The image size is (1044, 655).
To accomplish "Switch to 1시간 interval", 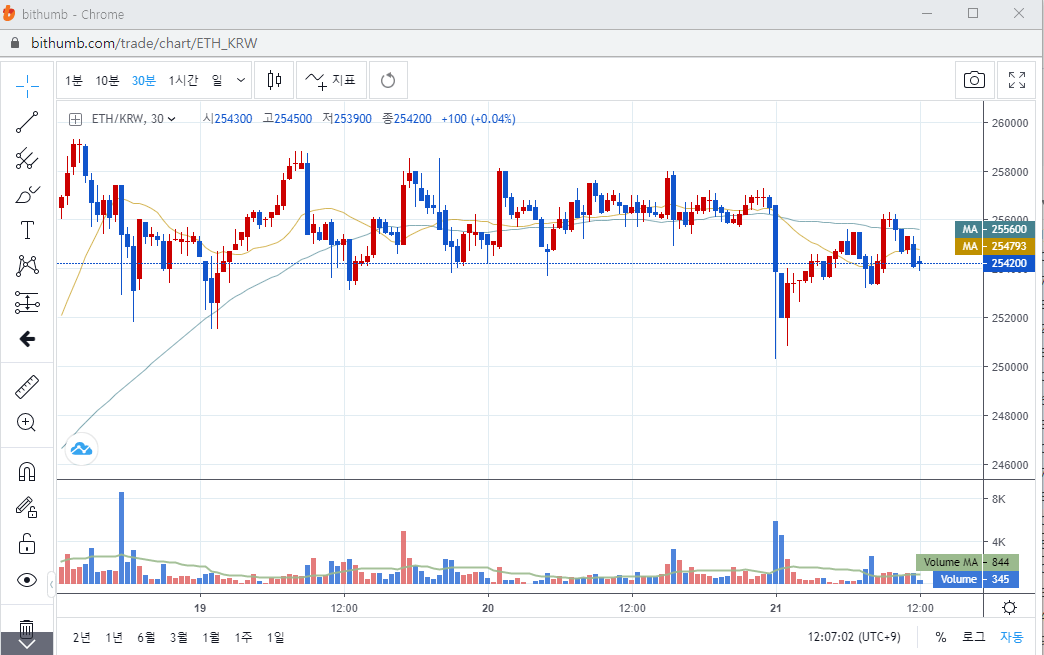I will coord(183,80).
